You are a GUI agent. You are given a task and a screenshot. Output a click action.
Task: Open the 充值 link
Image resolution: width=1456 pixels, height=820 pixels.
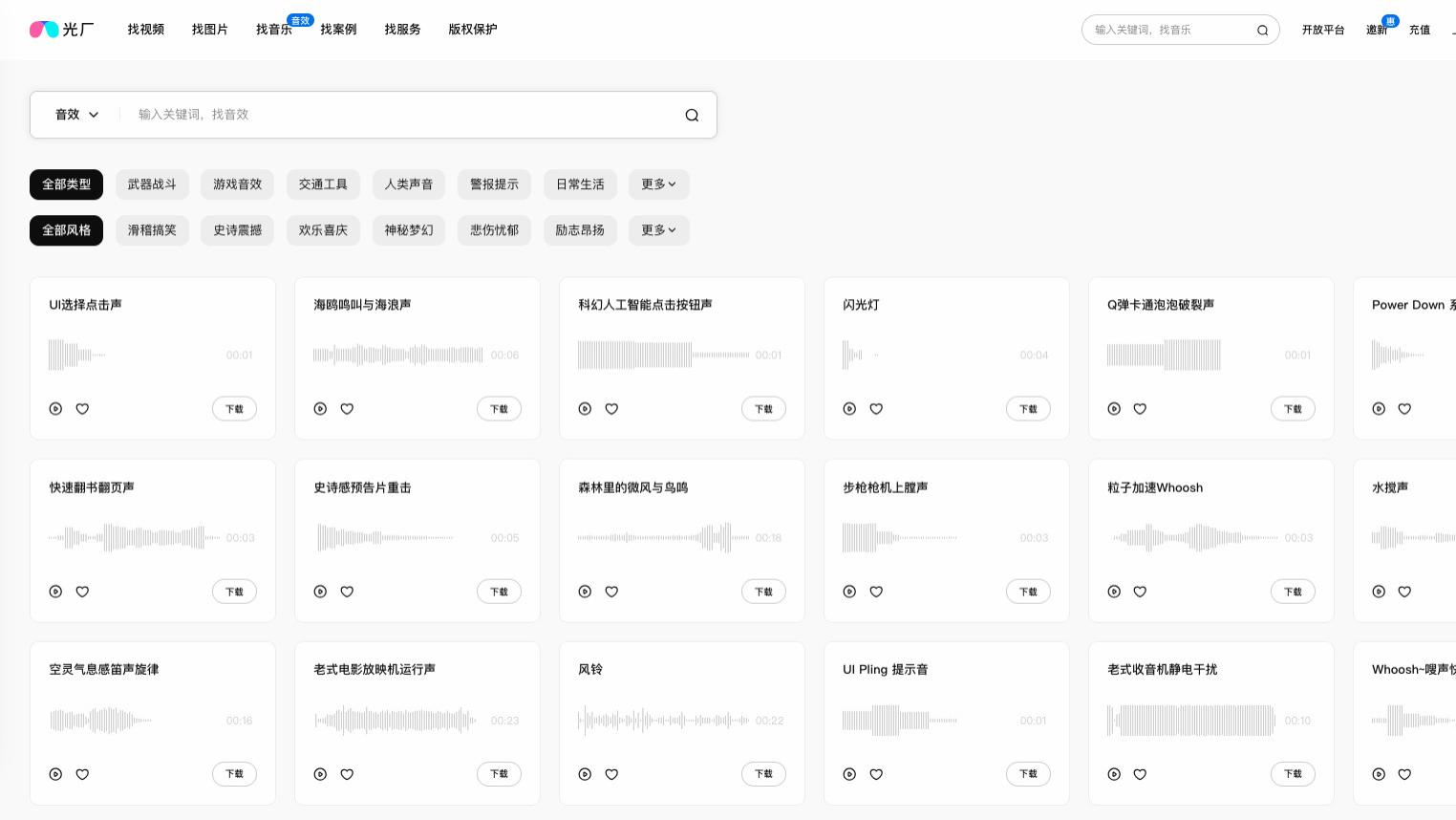click(x=1420, y=30)
